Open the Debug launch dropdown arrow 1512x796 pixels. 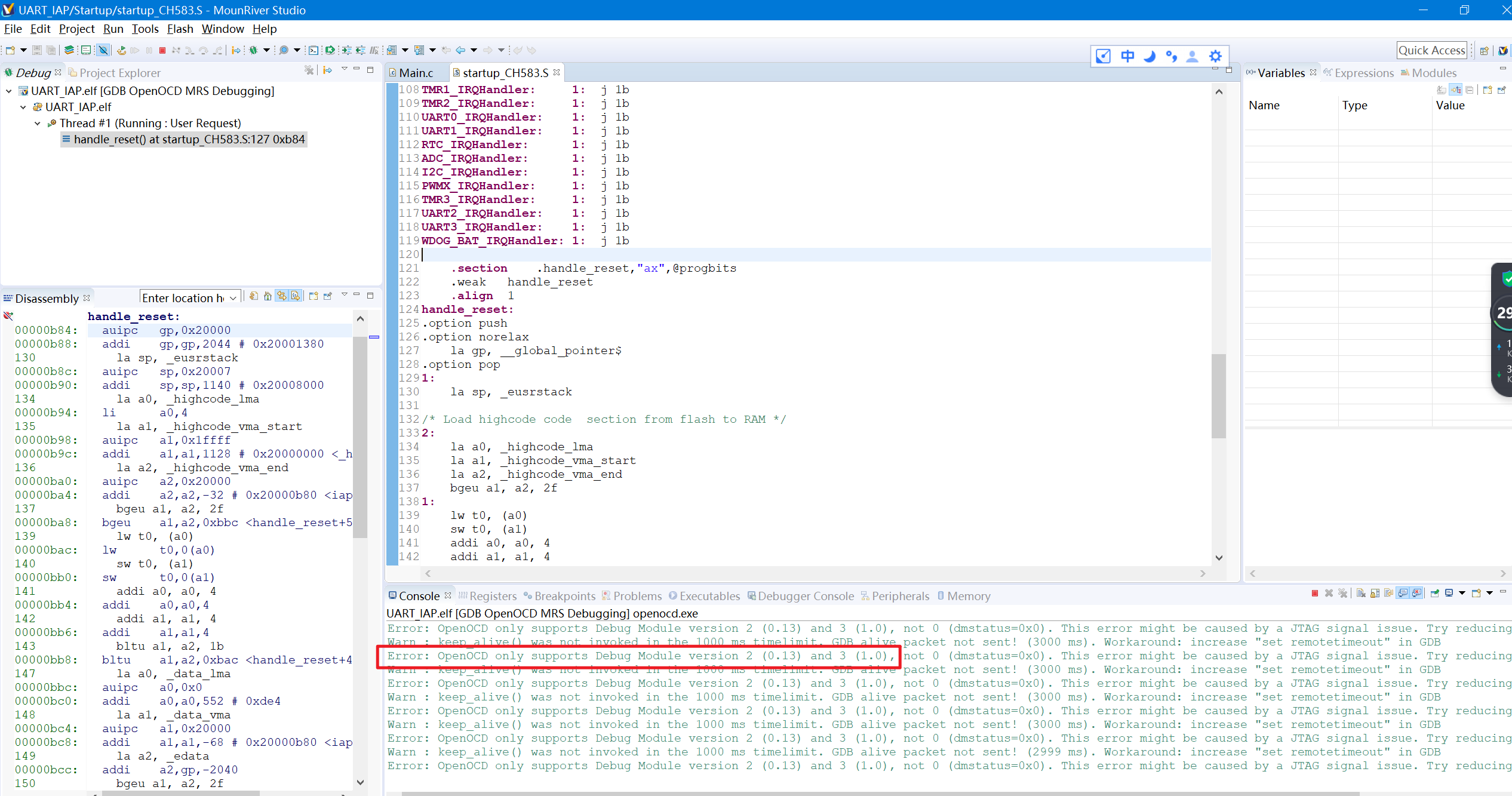point(266,51)
